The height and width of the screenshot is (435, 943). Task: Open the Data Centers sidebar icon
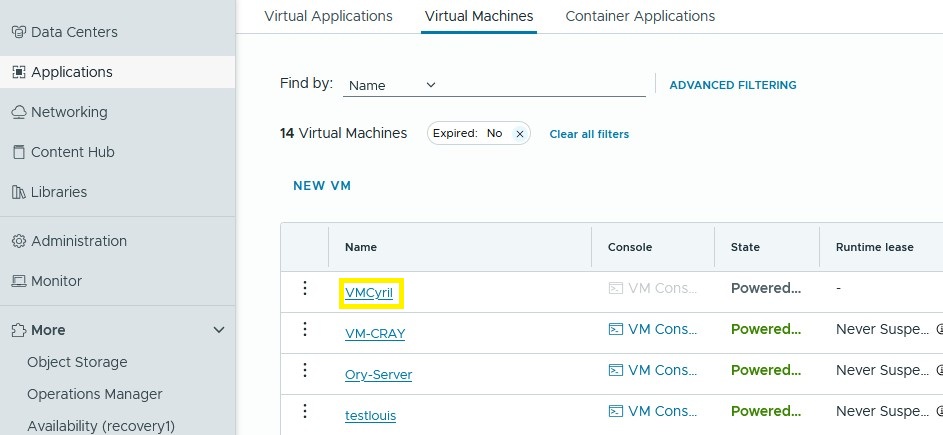coord(18,32)
